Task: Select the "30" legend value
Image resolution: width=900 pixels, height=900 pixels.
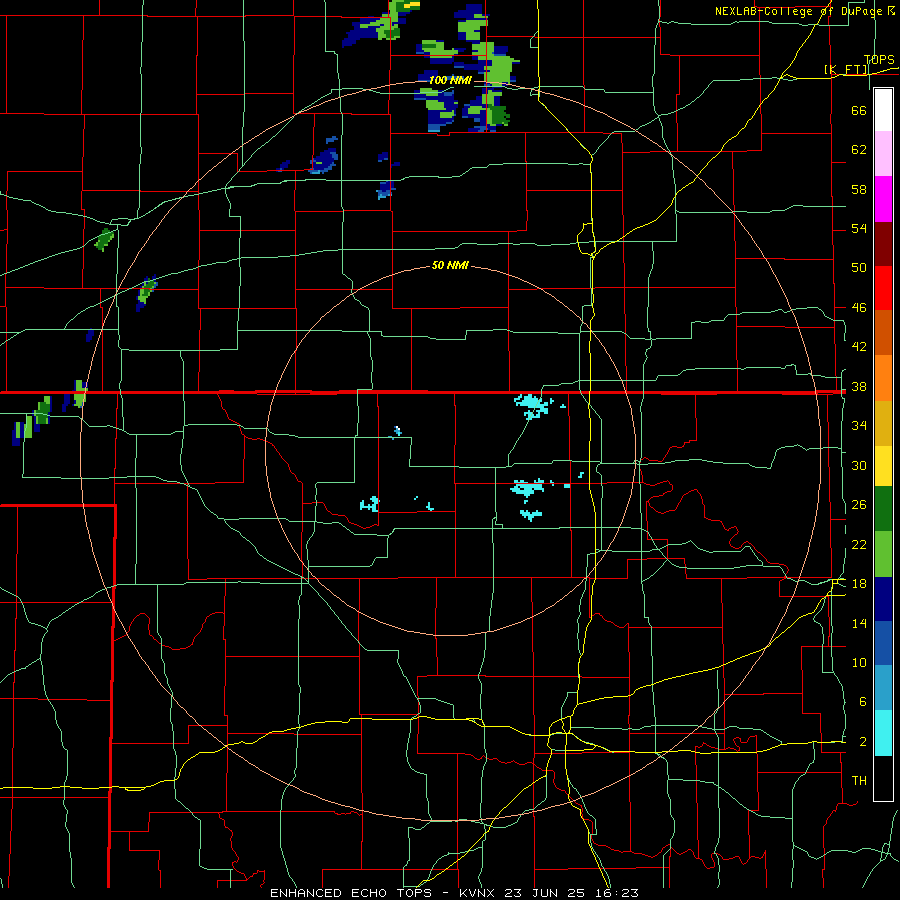Action: pos(859,465)
